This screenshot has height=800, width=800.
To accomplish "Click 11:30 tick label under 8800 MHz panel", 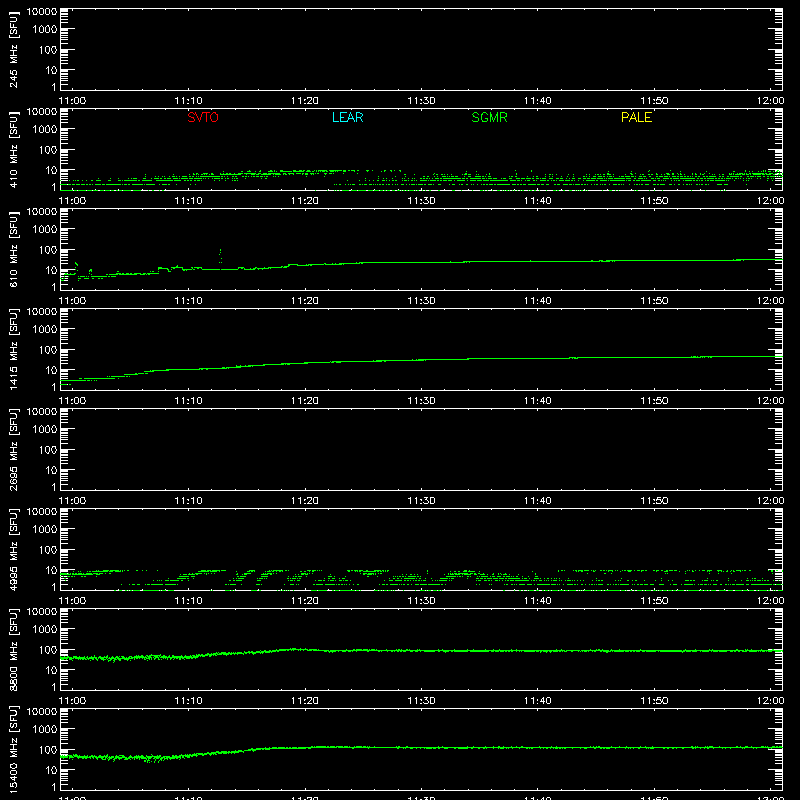I will tap(421, 701).
